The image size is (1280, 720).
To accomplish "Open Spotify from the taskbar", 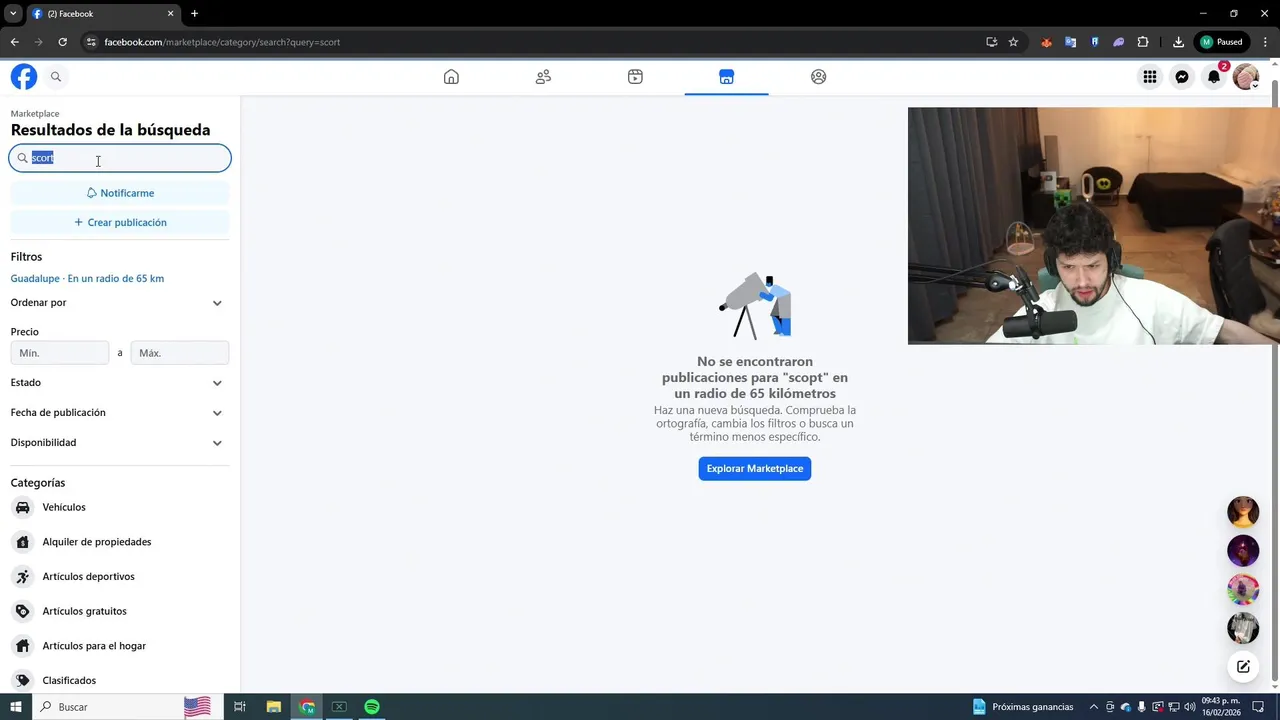I will (372, 707).
